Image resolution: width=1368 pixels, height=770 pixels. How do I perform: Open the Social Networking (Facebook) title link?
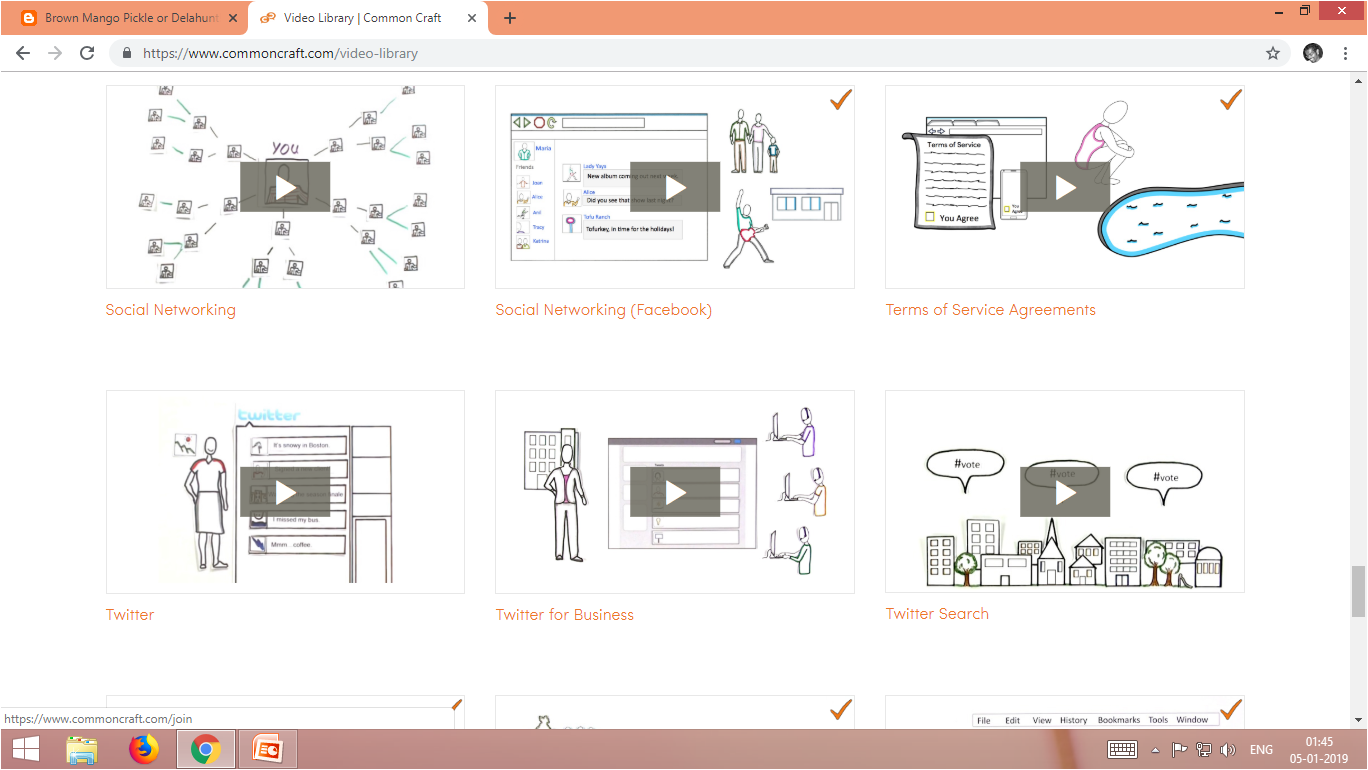click(x=604, y=310)
